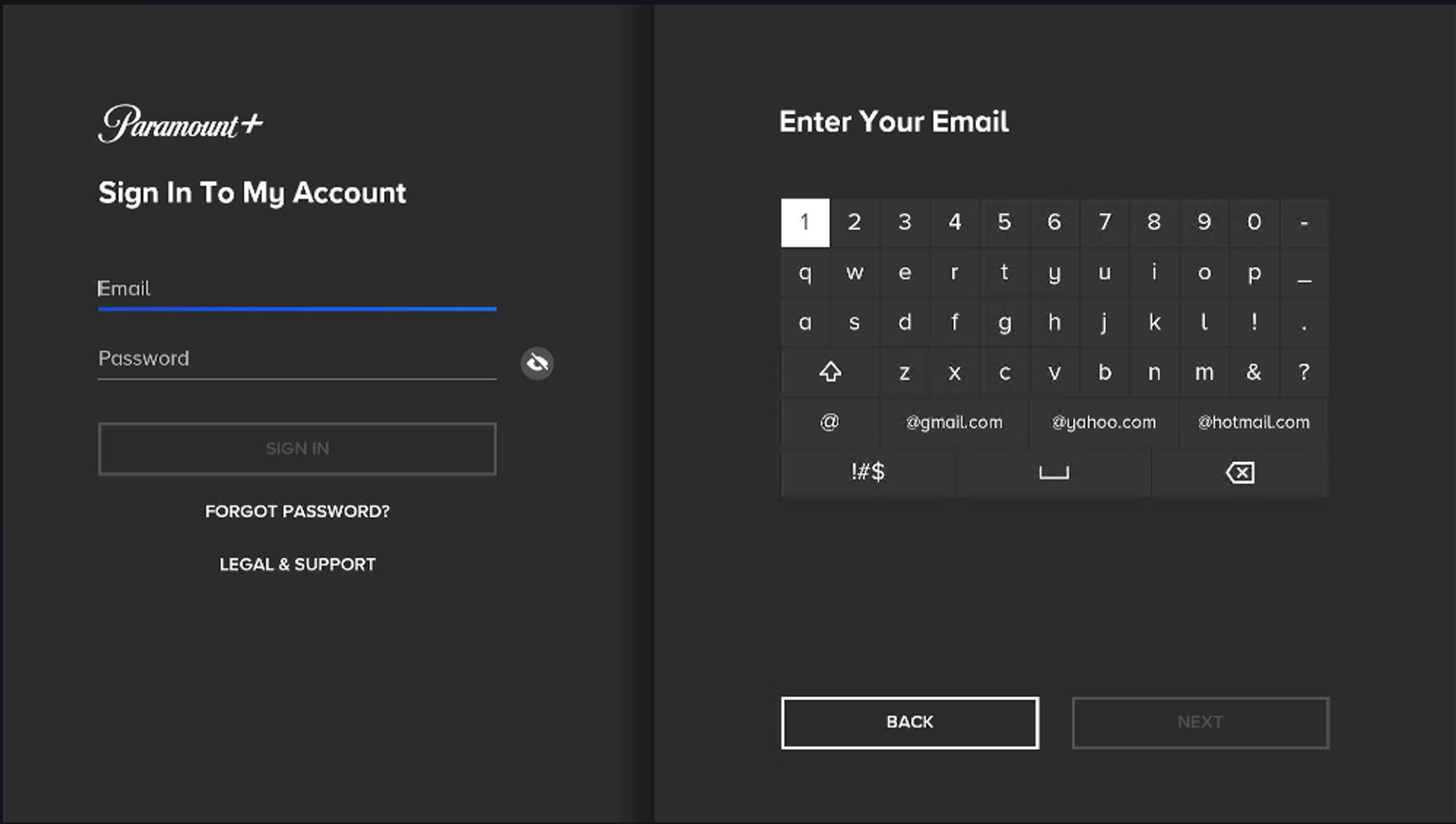Screen dimensions: 1456x824
Task: Tap the 6 key
Action: tap(1054, 223)
